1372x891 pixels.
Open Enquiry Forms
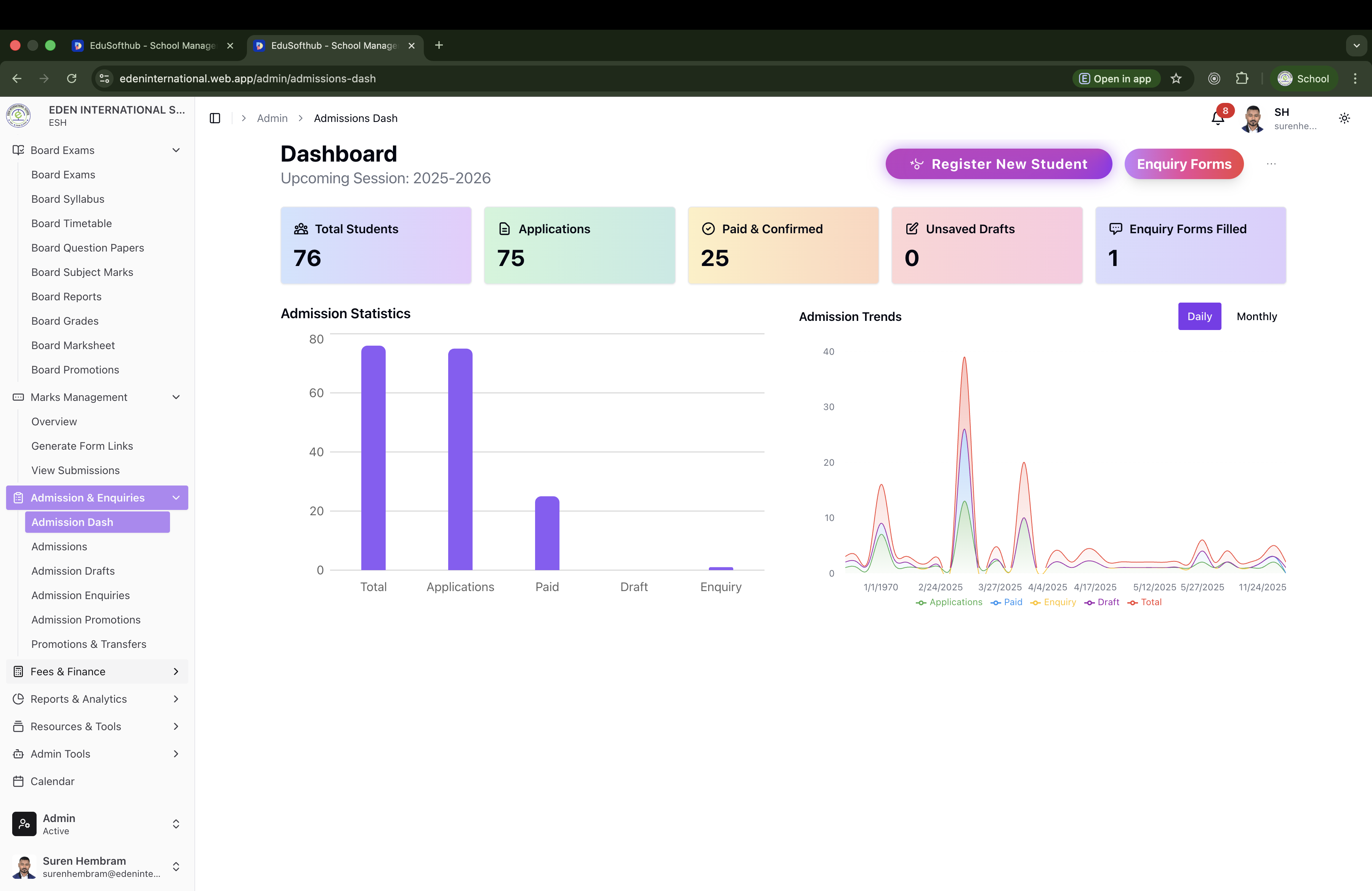click(1183, 164)
